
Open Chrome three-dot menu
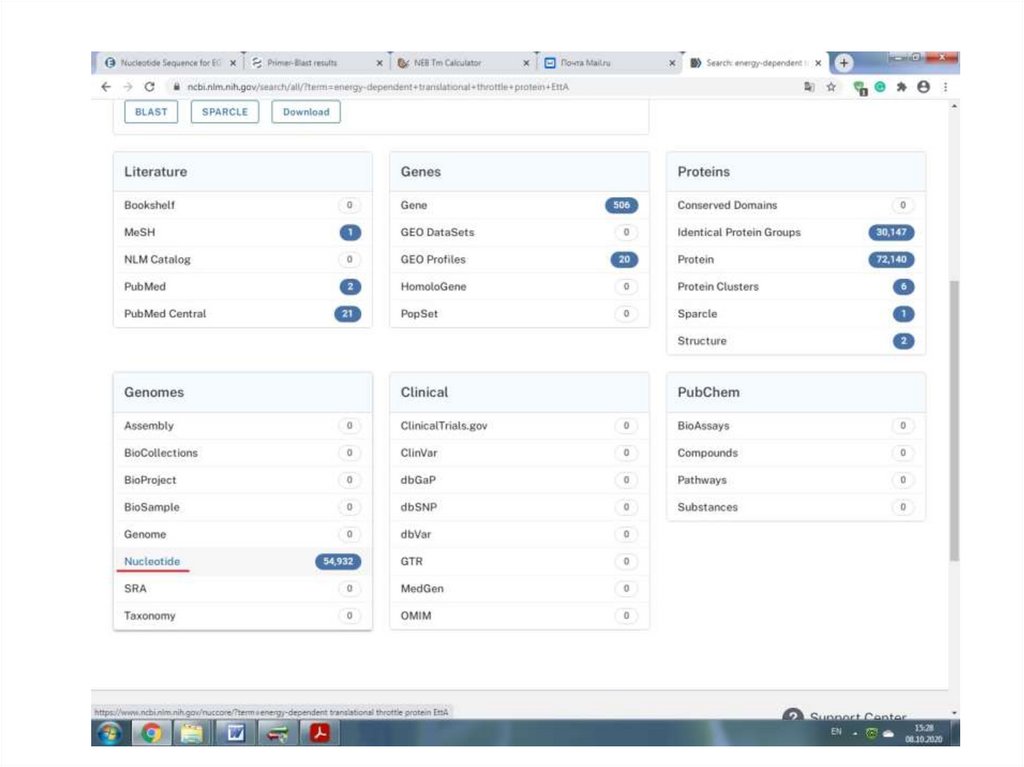tap(945, 87)
